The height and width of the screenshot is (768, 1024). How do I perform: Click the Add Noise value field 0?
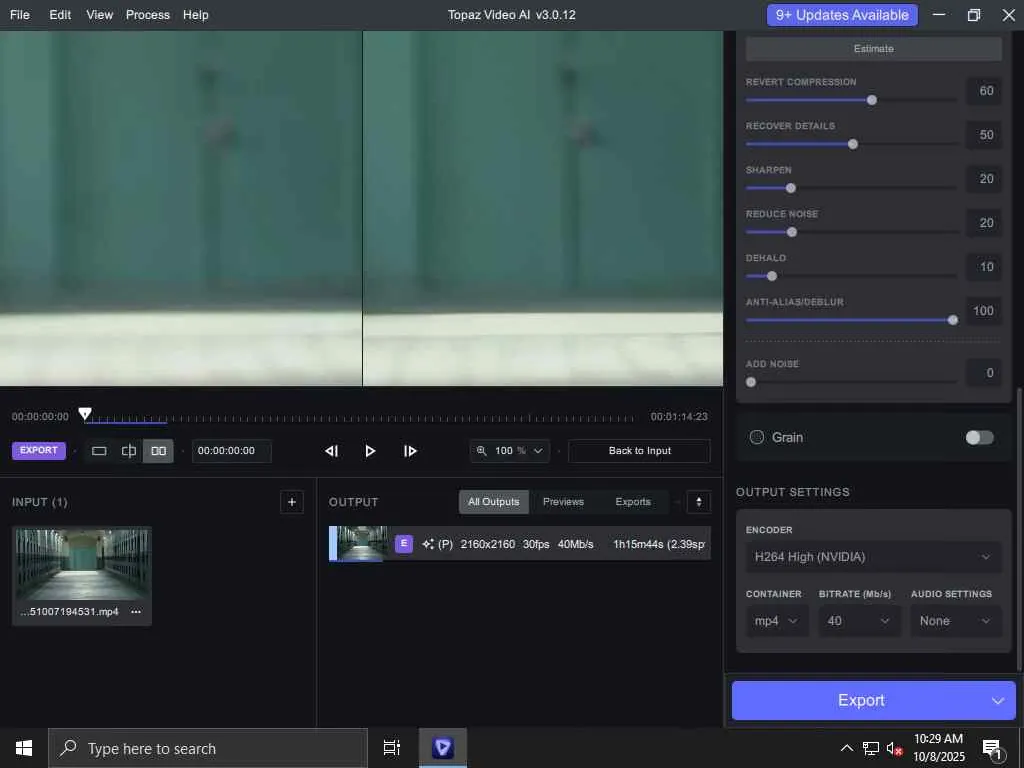[984, 373]
